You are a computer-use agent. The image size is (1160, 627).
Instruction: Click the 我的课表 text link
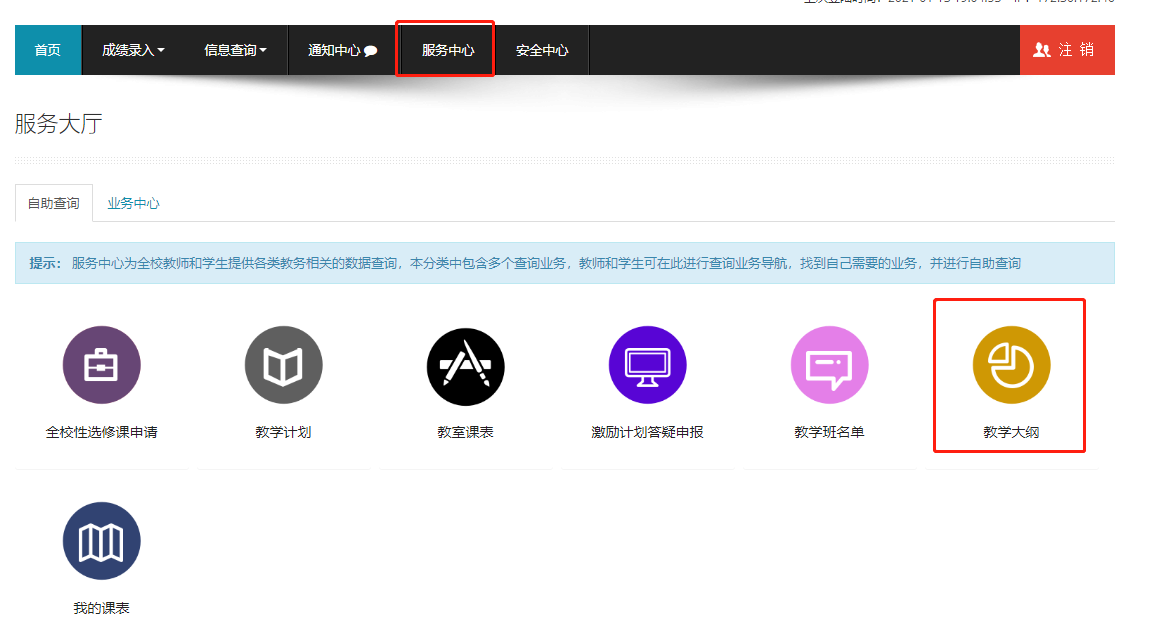tap(101, 608)
